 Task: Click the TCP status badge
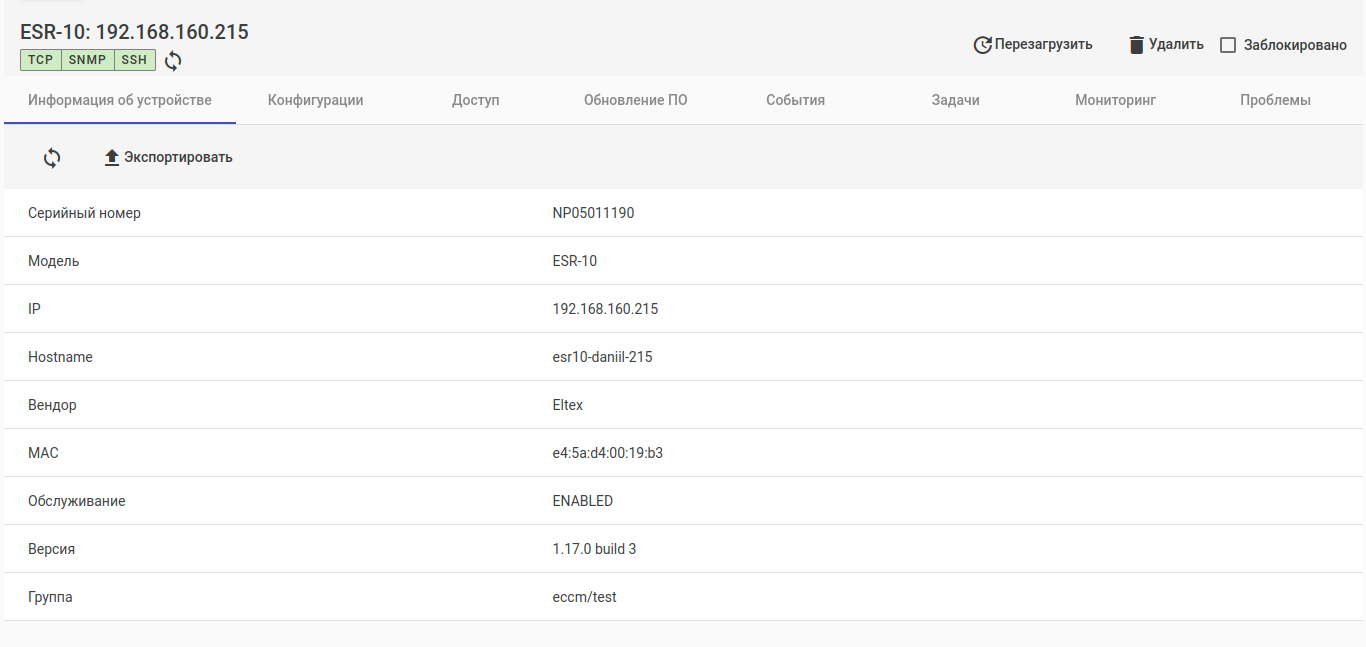coord(41,60)
